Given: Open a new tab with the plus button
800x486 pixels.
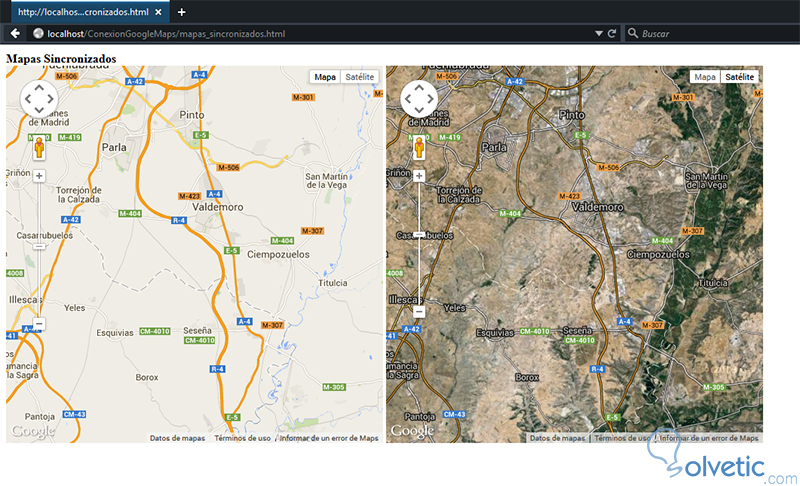Looking at the screenshot, I should coord(182,12).
